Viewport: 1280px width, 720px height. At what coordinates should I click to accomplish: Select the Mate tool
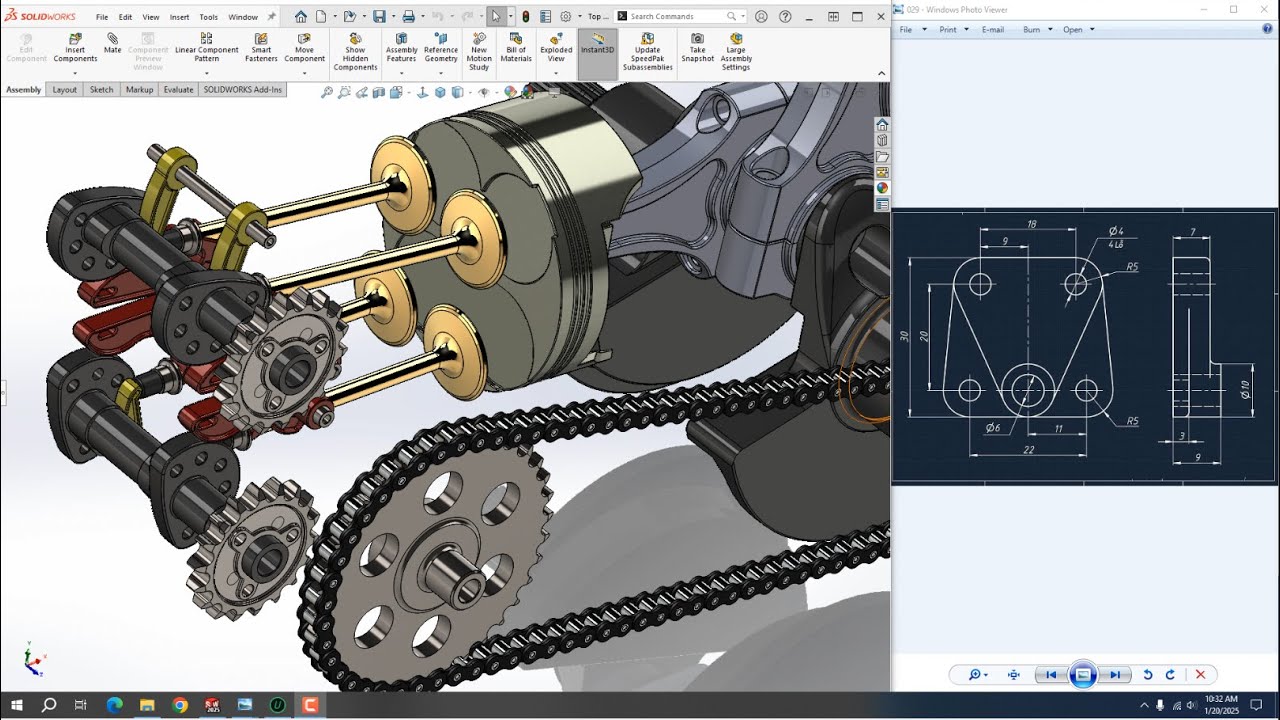113,44
